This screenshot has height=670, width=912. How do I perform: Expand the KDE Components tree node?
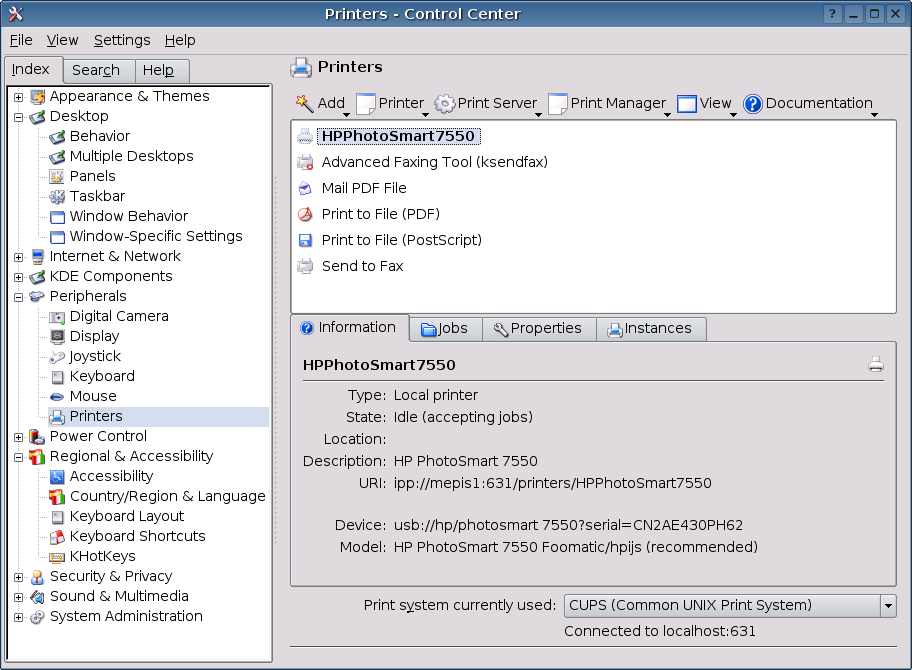point(19,277)
